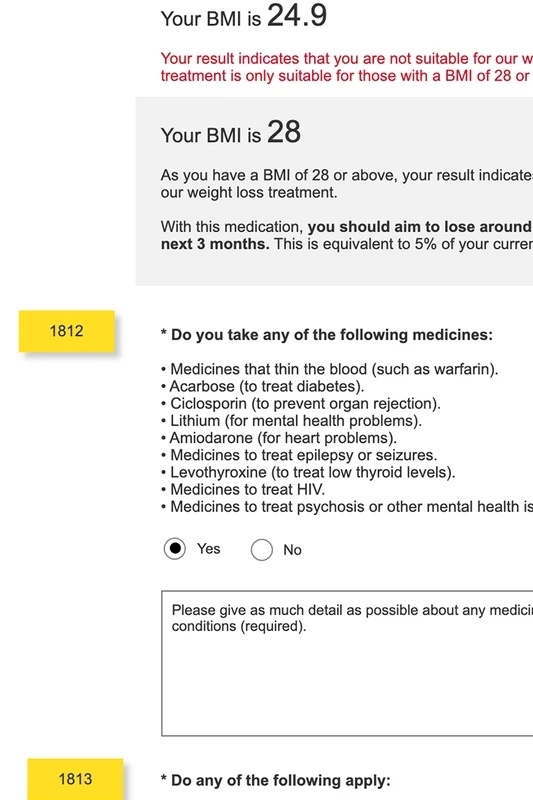The height and width of the screenshot is (800, 533).
Task: Click the 'Medicines to treat HIV' bullet item
Action: tap(243, 490)
